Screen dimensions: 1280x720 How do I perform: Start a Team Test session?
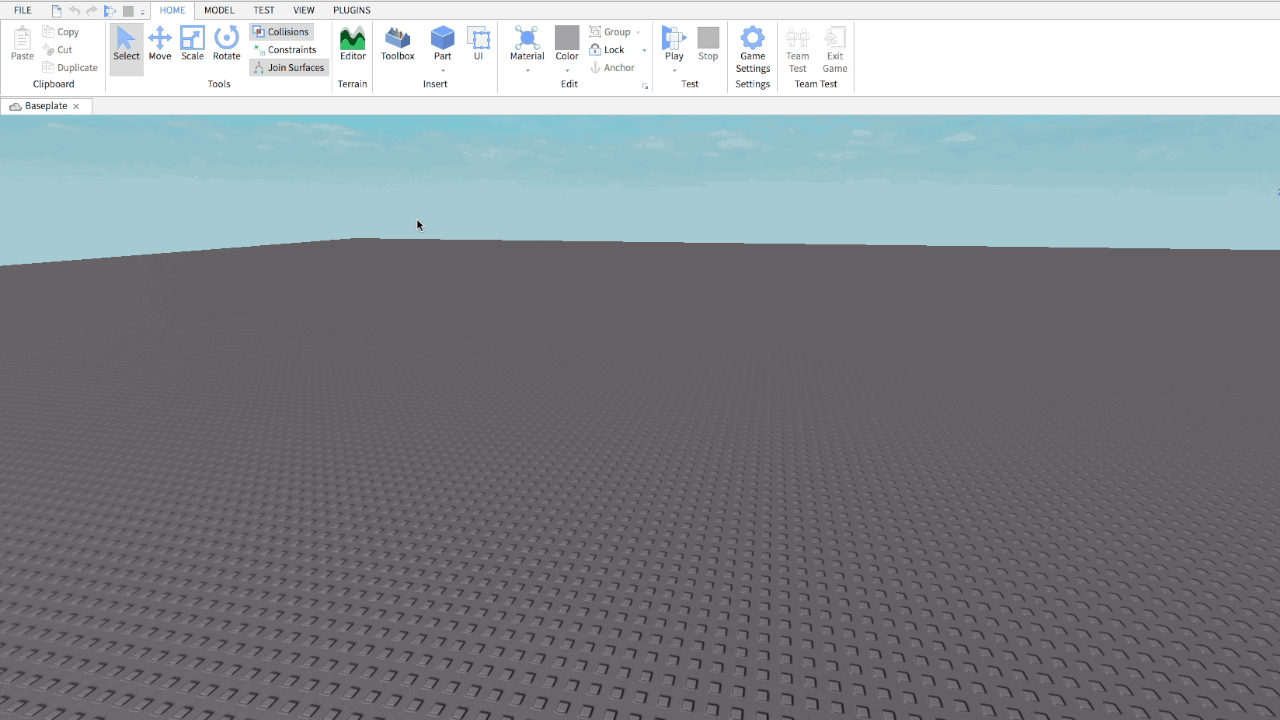click(x=797, y=50)
